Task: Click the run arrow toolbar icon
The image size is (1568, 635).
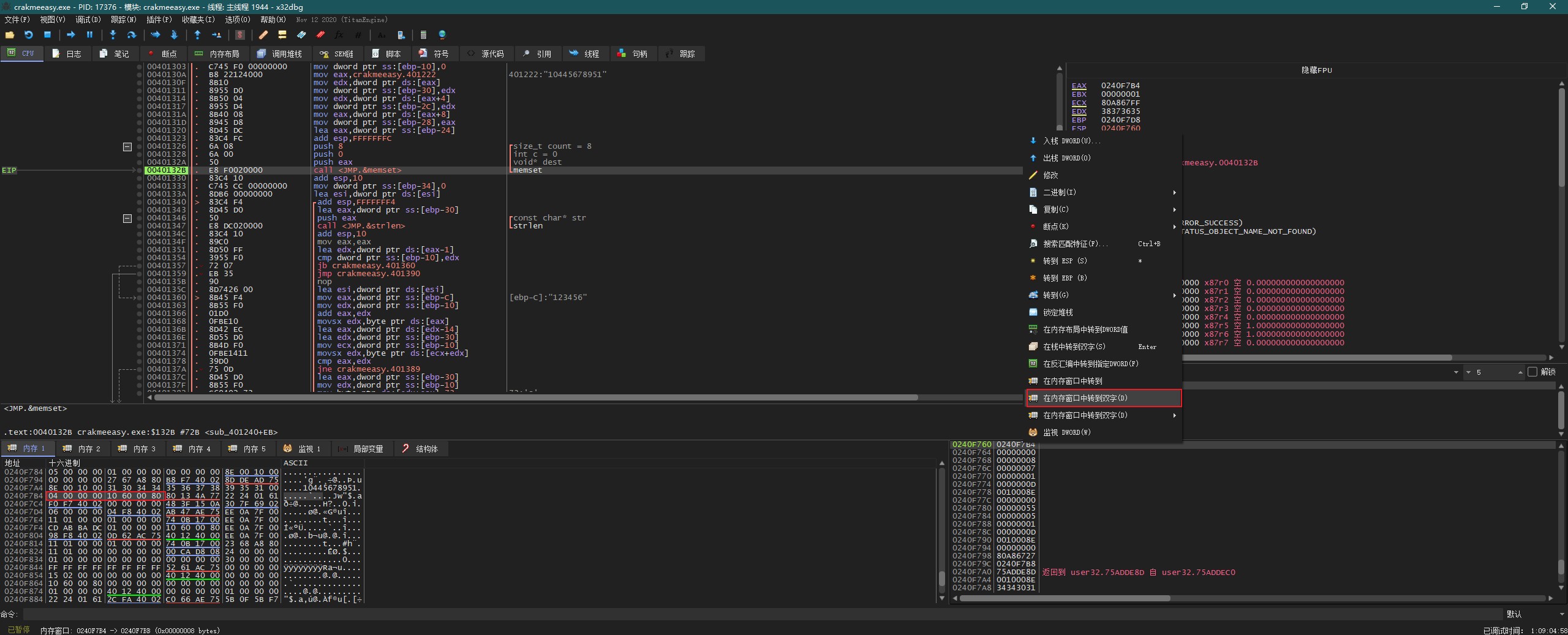Action: point(70,35)
